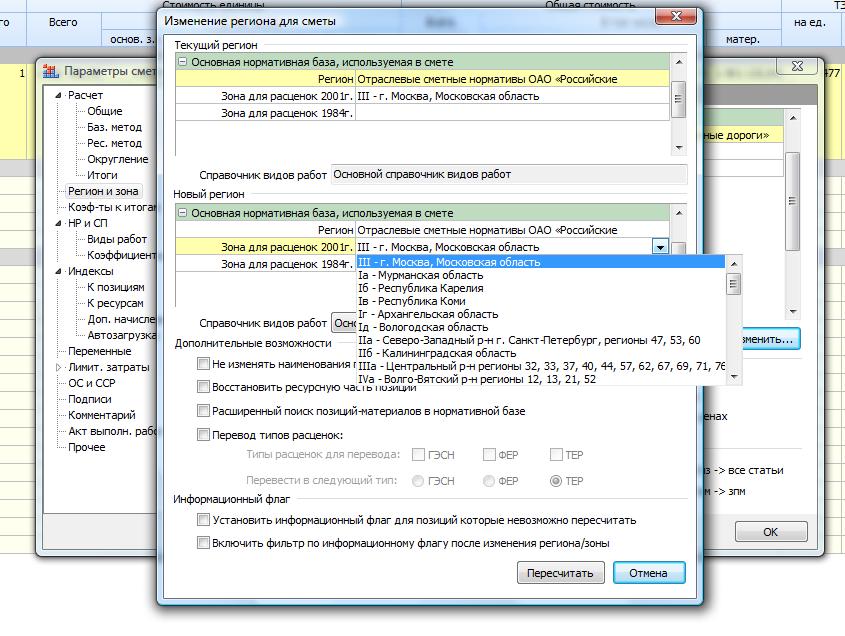Select Прочее tree item
The image size is (845, 636).
[x=86, y=447]
